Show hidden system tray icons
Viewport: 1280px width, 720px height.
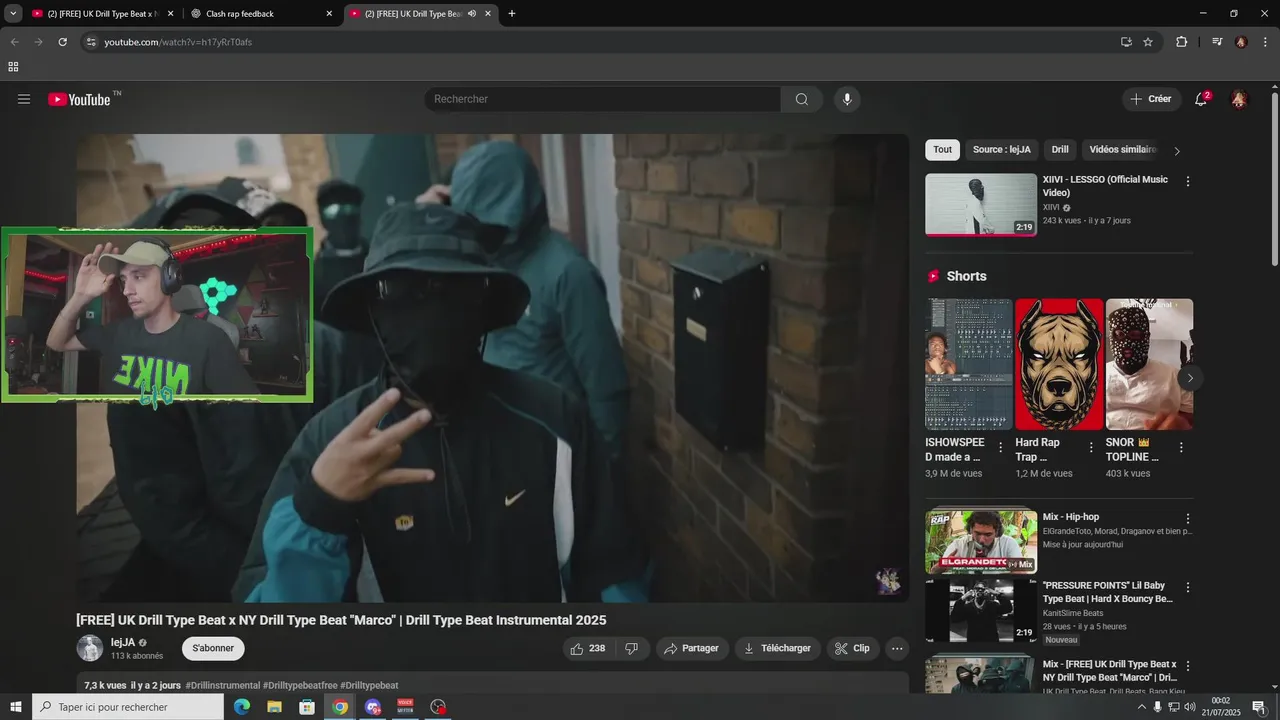click(1142, 707)
